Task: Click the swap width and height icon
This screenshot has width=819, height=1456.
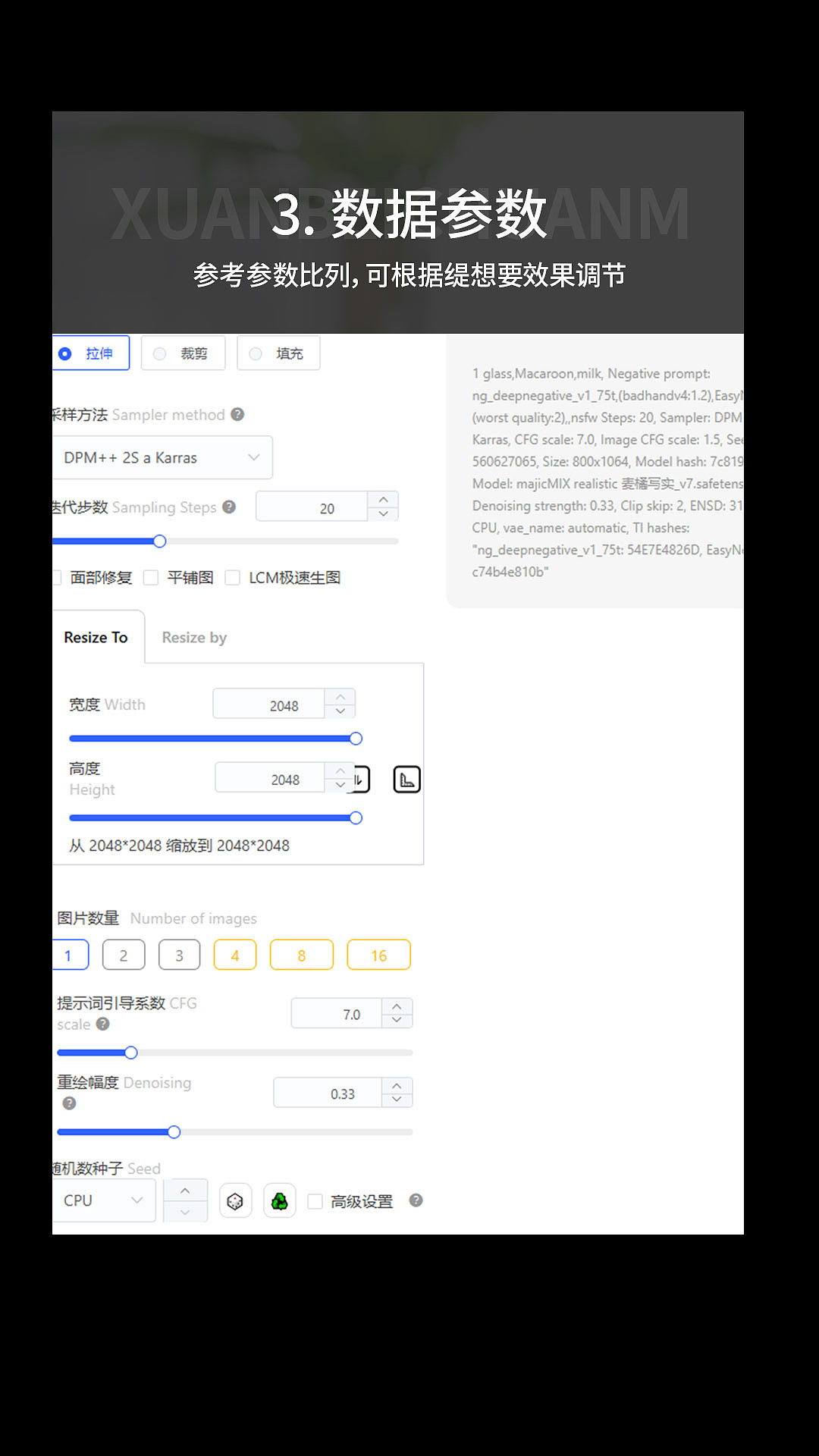Action: click(361, 780)
